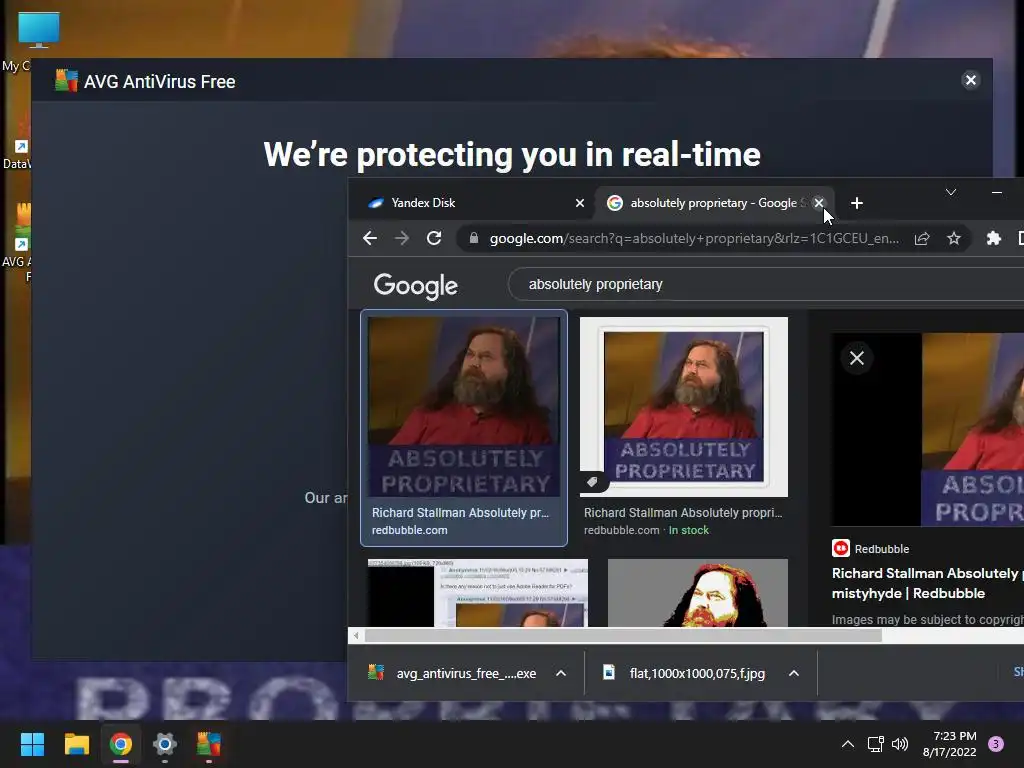The image size is (1024, 768).
Task: Open downloaded flat,1000x1000,075,f.jpg file
Action: click(x=683, y=673)
